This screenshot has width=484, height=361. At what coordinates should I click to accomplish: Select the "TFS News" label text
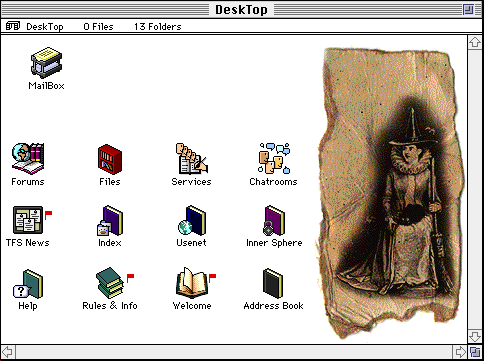click(x=28, y=243)
